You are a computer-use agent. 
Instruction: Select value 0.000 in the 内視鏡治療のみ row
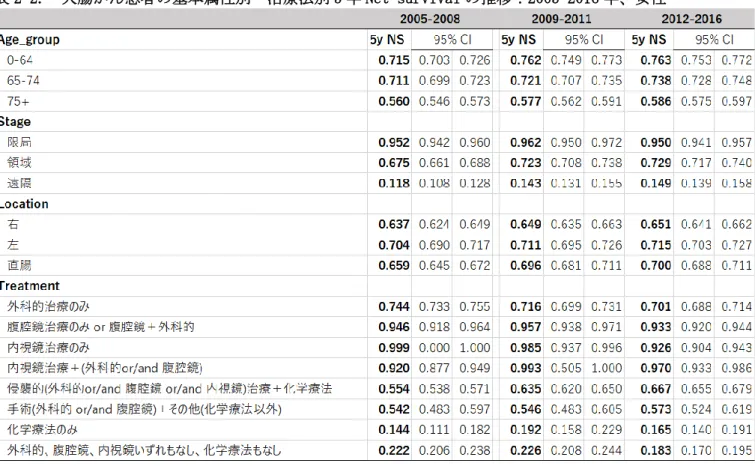(434, 347)
